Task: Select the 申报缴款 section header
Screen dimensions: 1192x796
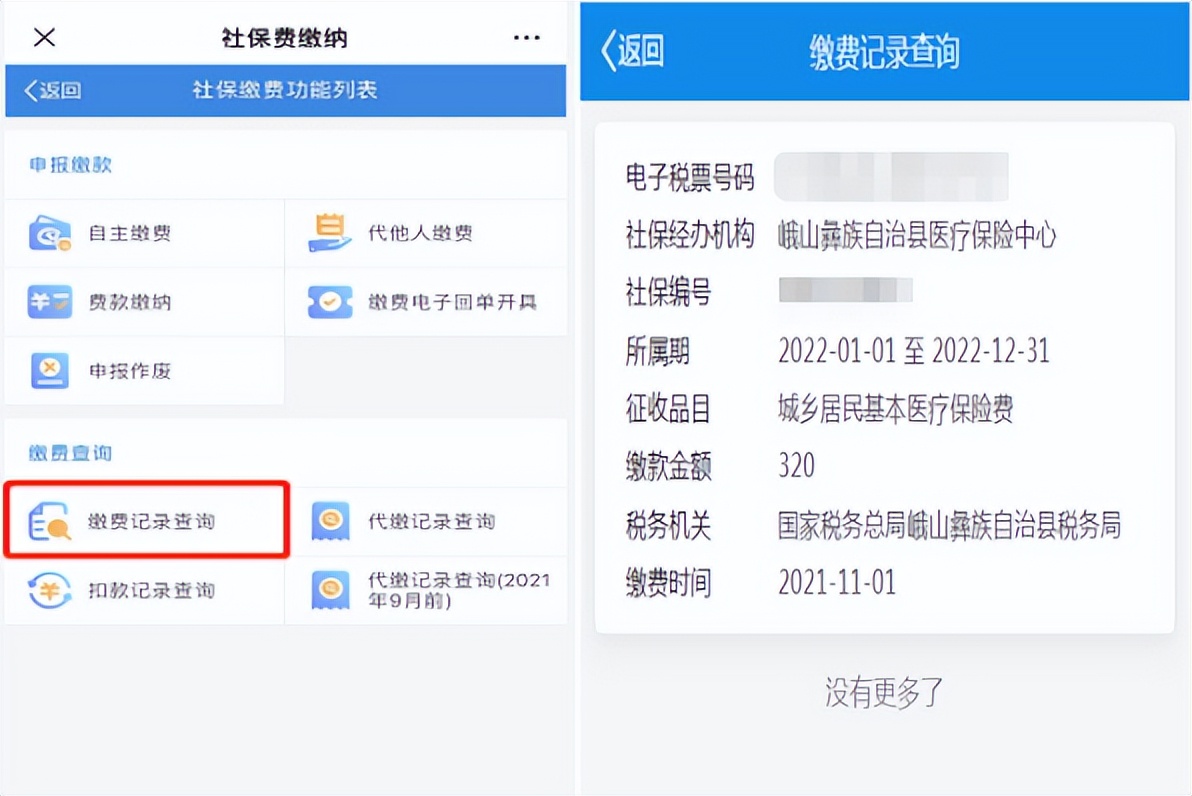Action: click(70, 165)
